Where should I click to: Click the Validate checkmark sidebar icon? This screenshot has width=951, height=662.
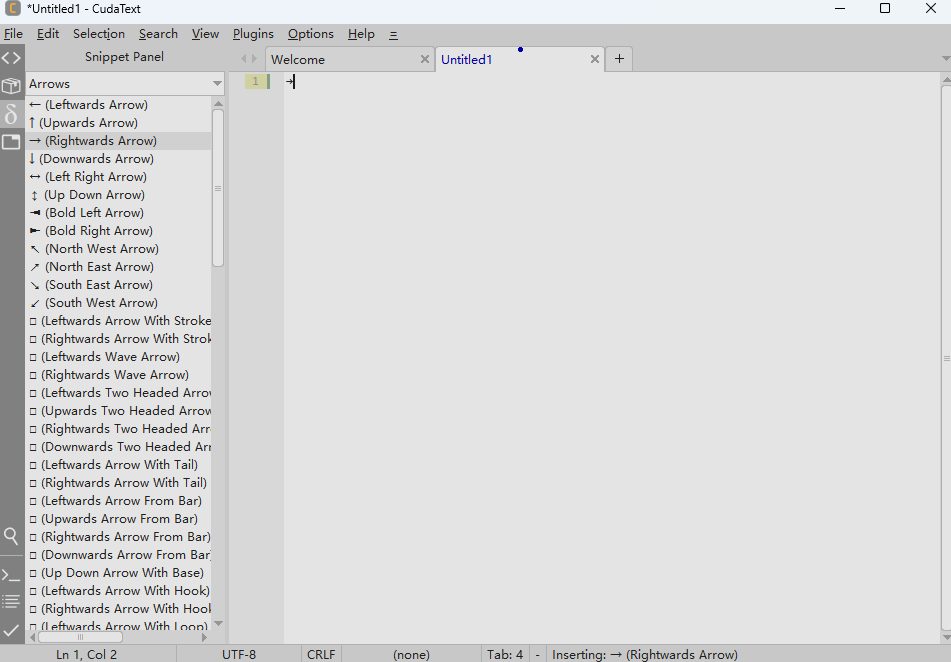11,630
